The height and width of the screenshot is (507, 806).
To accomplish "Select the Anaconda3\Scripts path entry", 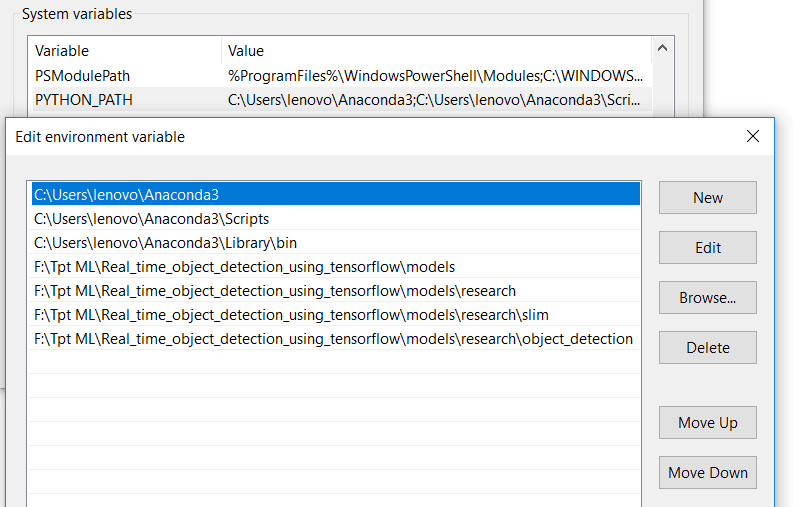I will (x=336, y=219).
